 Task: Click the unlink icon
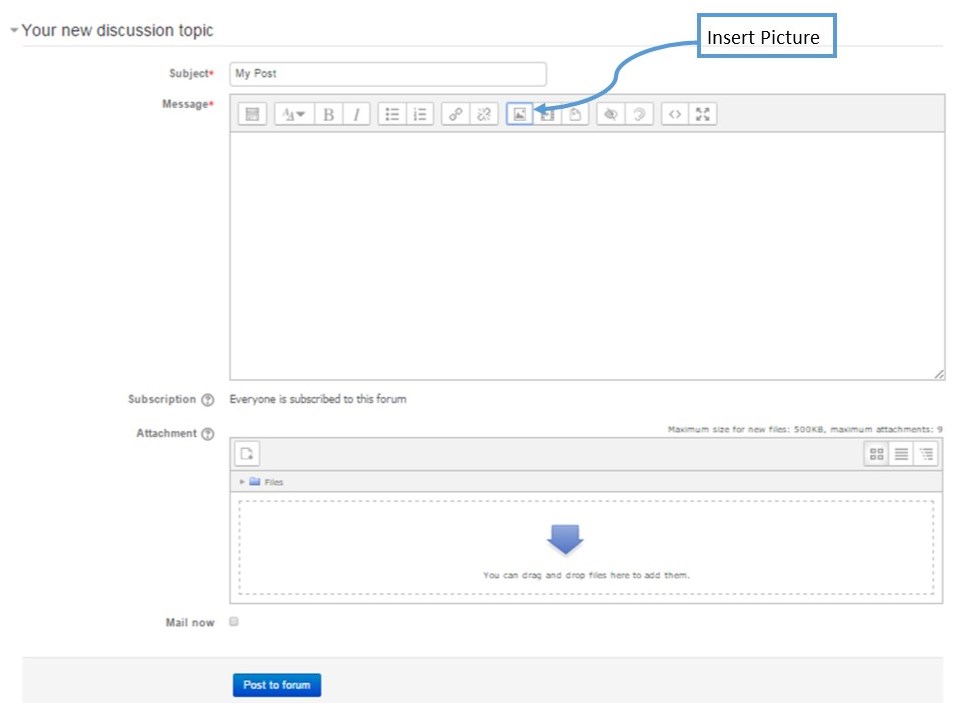click(x=483, y=114)
